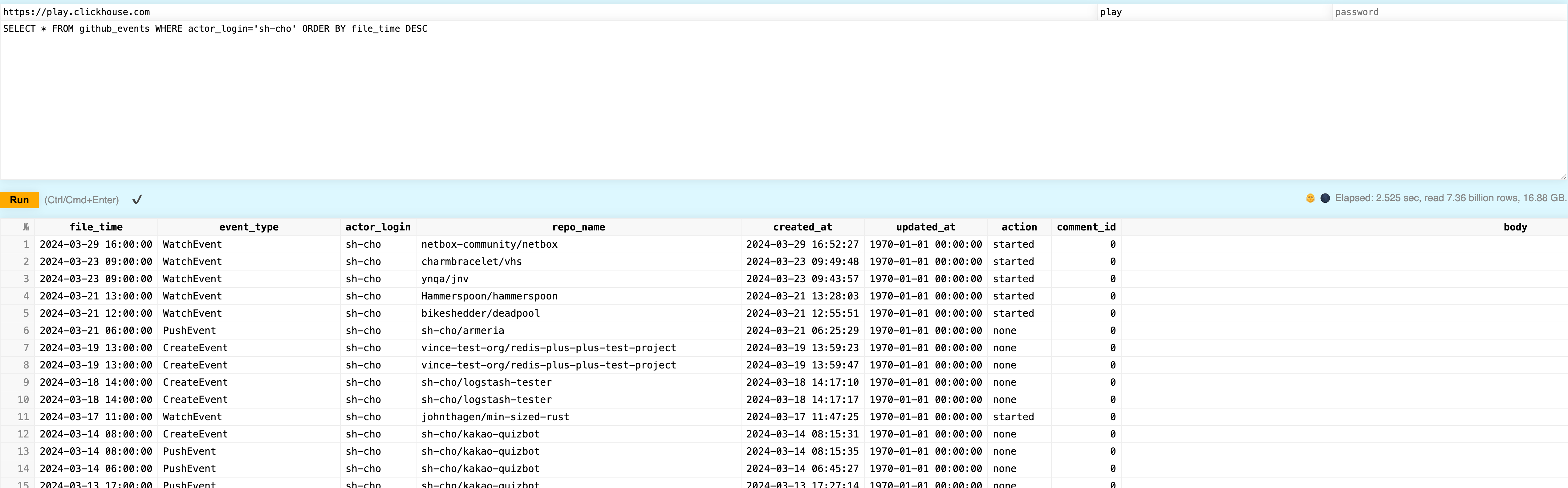
Task: Click the created_at column header
Action: click(802, 227)
